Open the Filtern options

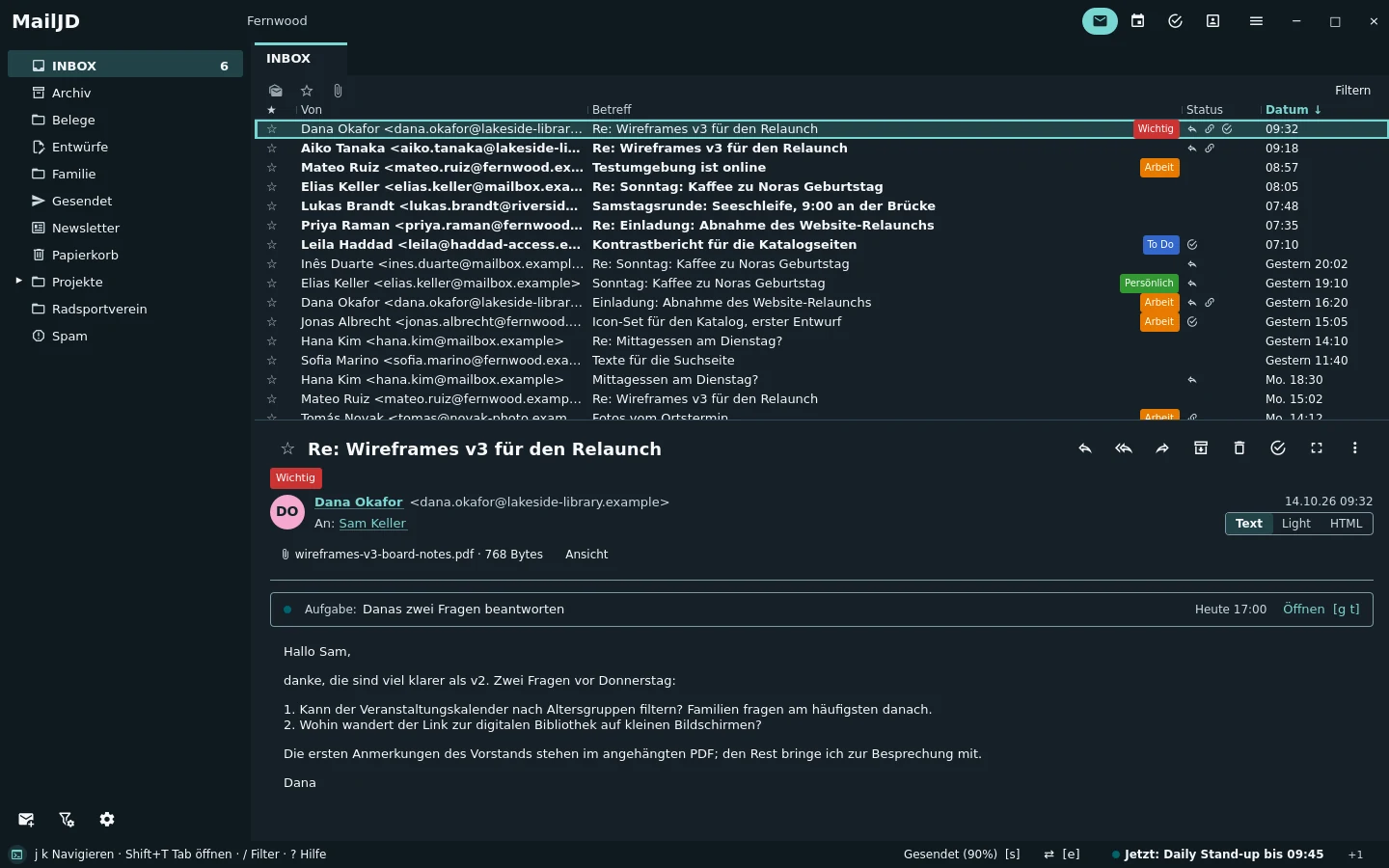pyautogui.click(x=1352, y=91)
